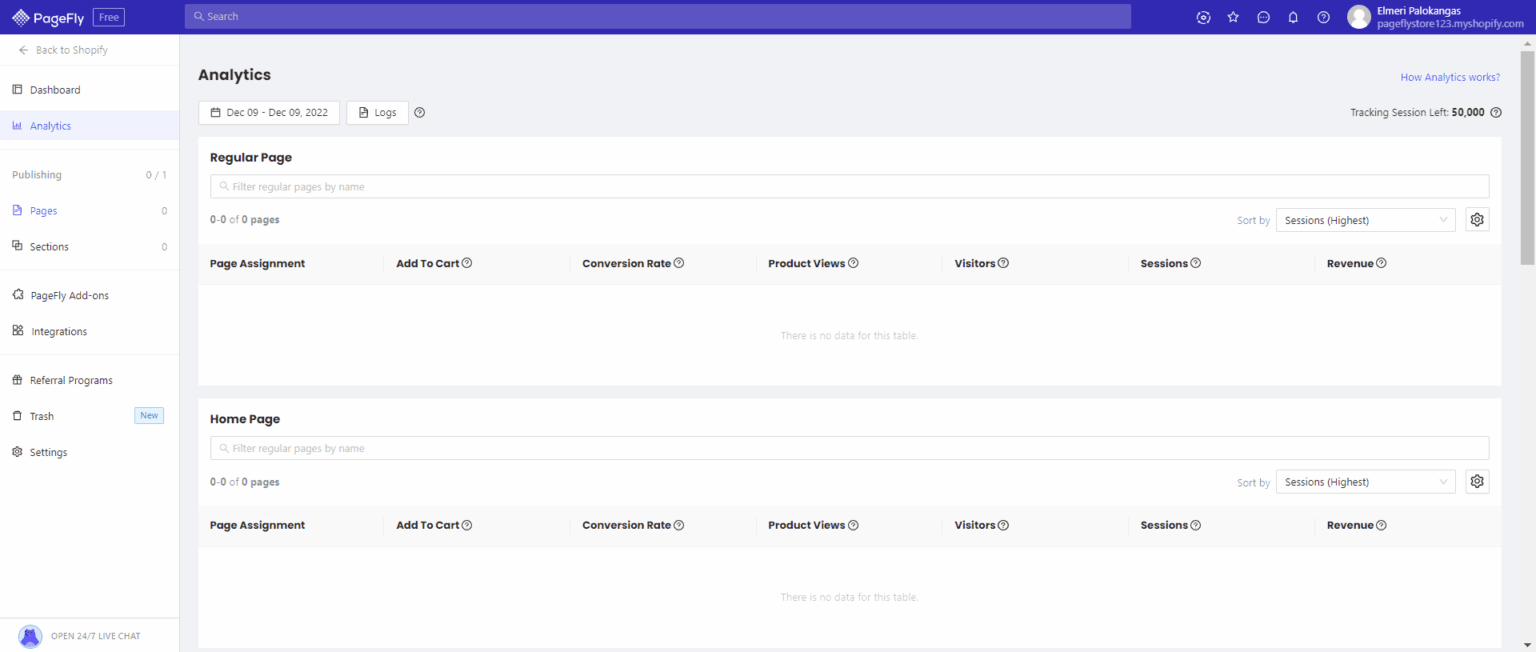
Task: Open the chat messages icon in top bar
Action: (1263, 17)
